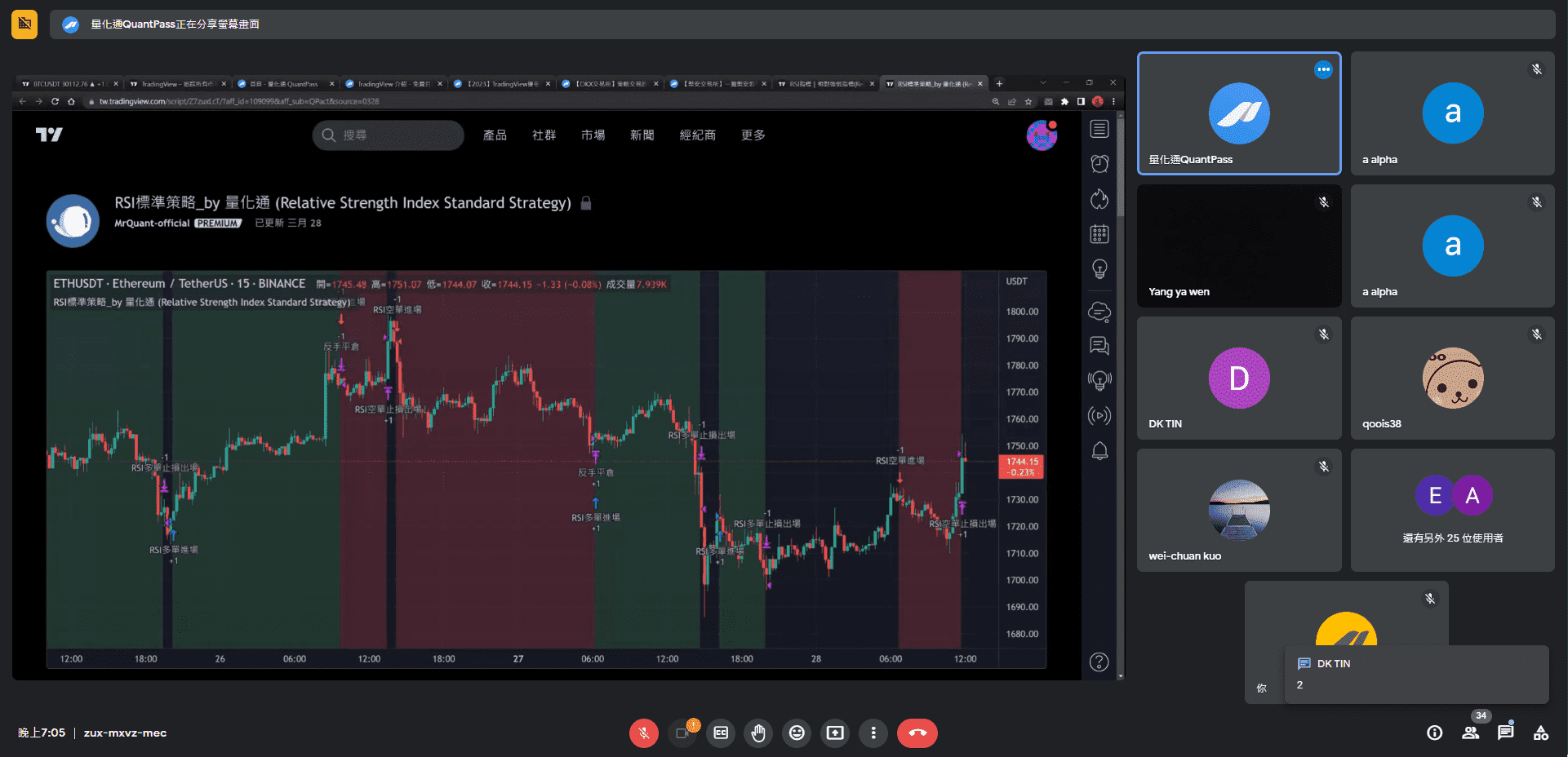1568x757 pixels.
Task: Open the 經紀商 menu
Action: click(x=698, y=135)
